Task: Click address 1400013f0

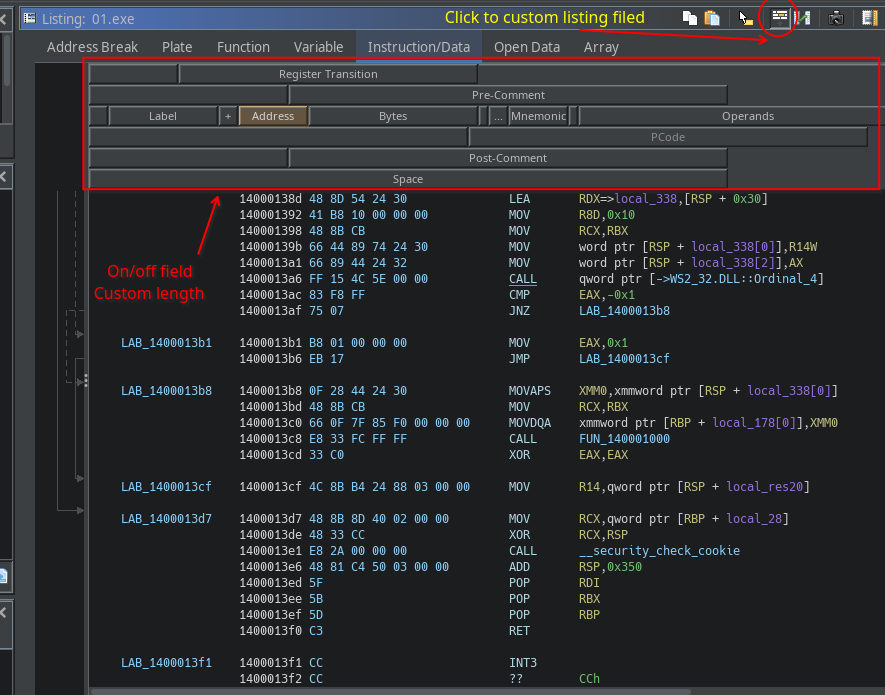Action: click(270, 631)
